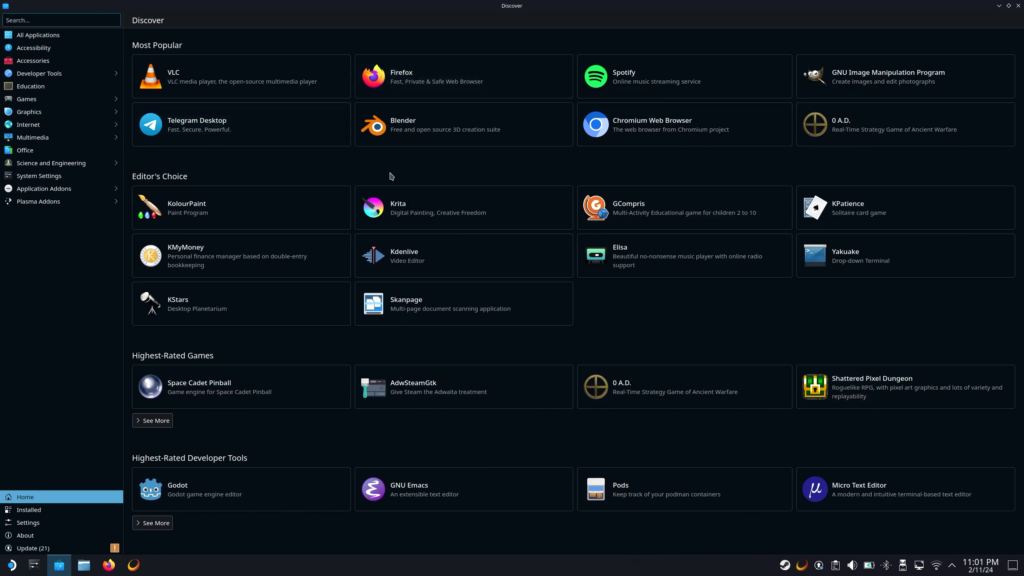Click the Spotify icon in Most Popular
Image resolution: width=1024 pixels, height=576 pixels.
[x=596, y=76]
